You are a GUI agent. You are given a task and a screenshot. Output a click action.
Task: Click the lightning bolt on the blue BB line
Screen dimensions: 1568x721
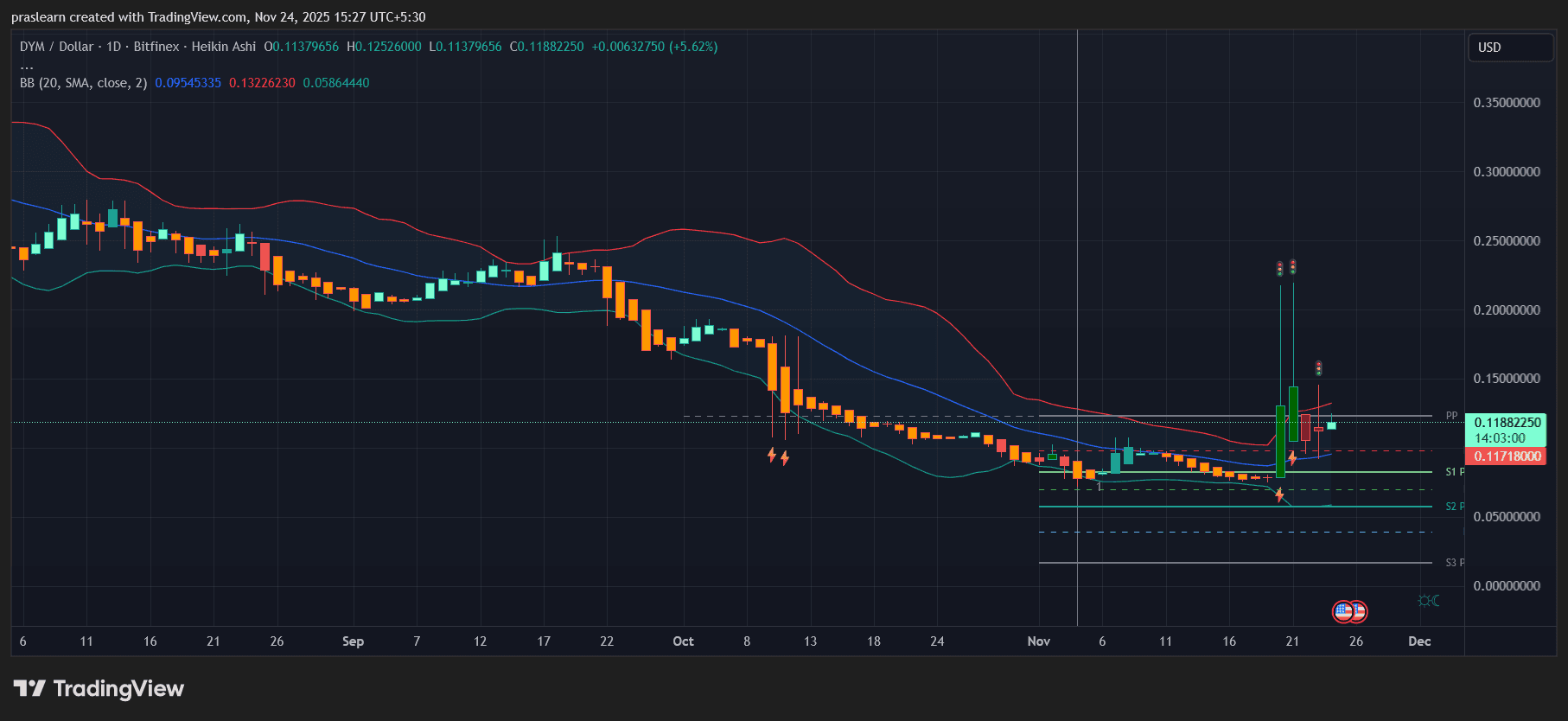coord(1292,458)
